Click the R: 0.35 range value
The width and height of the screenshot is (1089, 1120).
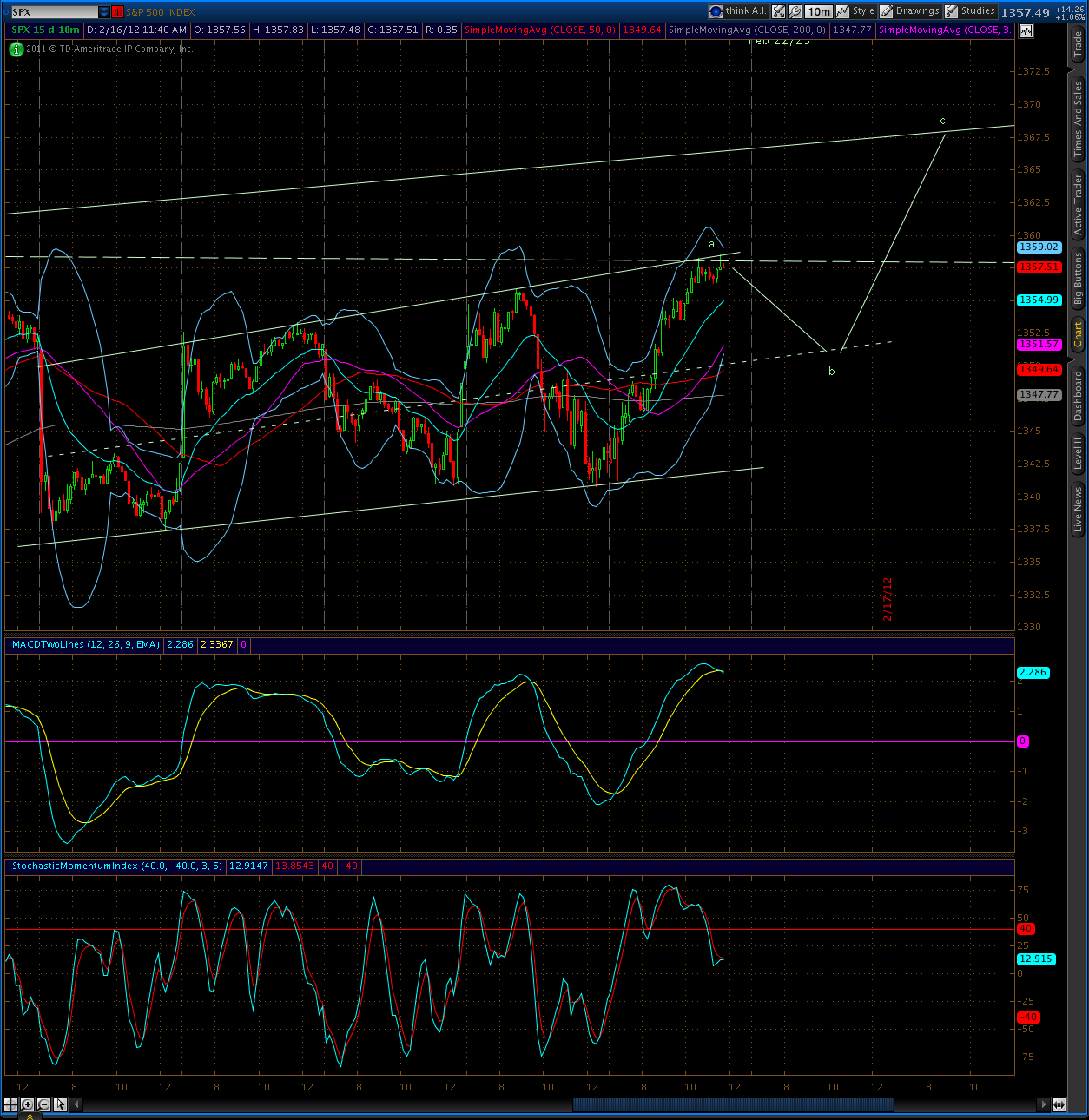441,30
